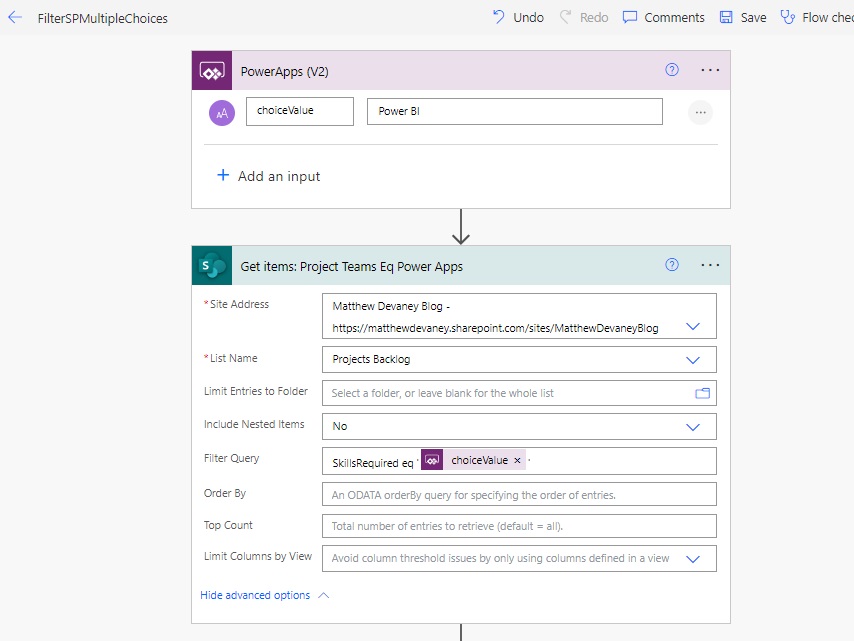Click the PowerApps (V2) trigger icon

[x=212, y=71]
